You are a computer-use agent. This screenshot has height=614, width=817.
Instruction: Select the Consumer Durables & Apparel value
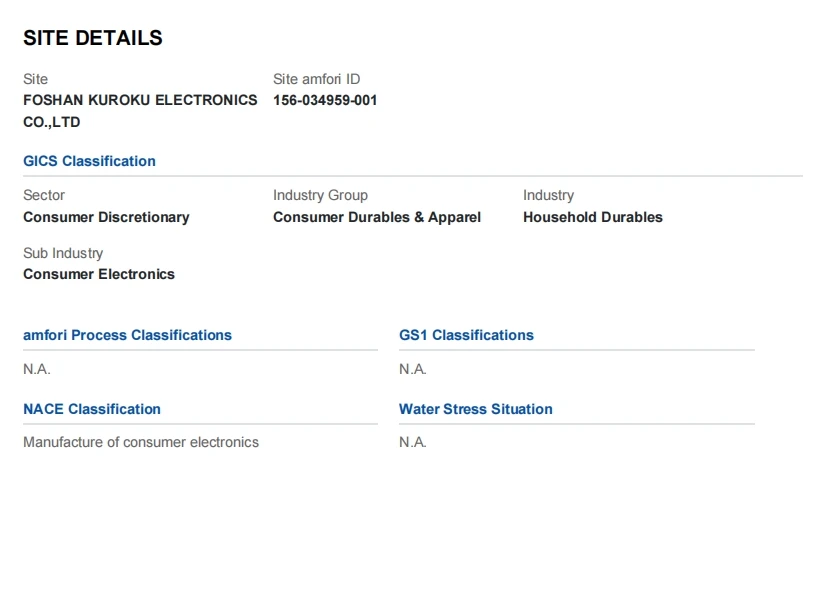[x=377, y=217]
